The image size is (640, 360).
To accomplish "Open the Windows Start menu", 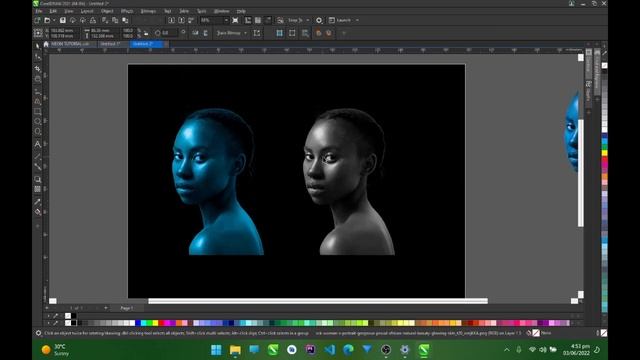I will 216,350.
